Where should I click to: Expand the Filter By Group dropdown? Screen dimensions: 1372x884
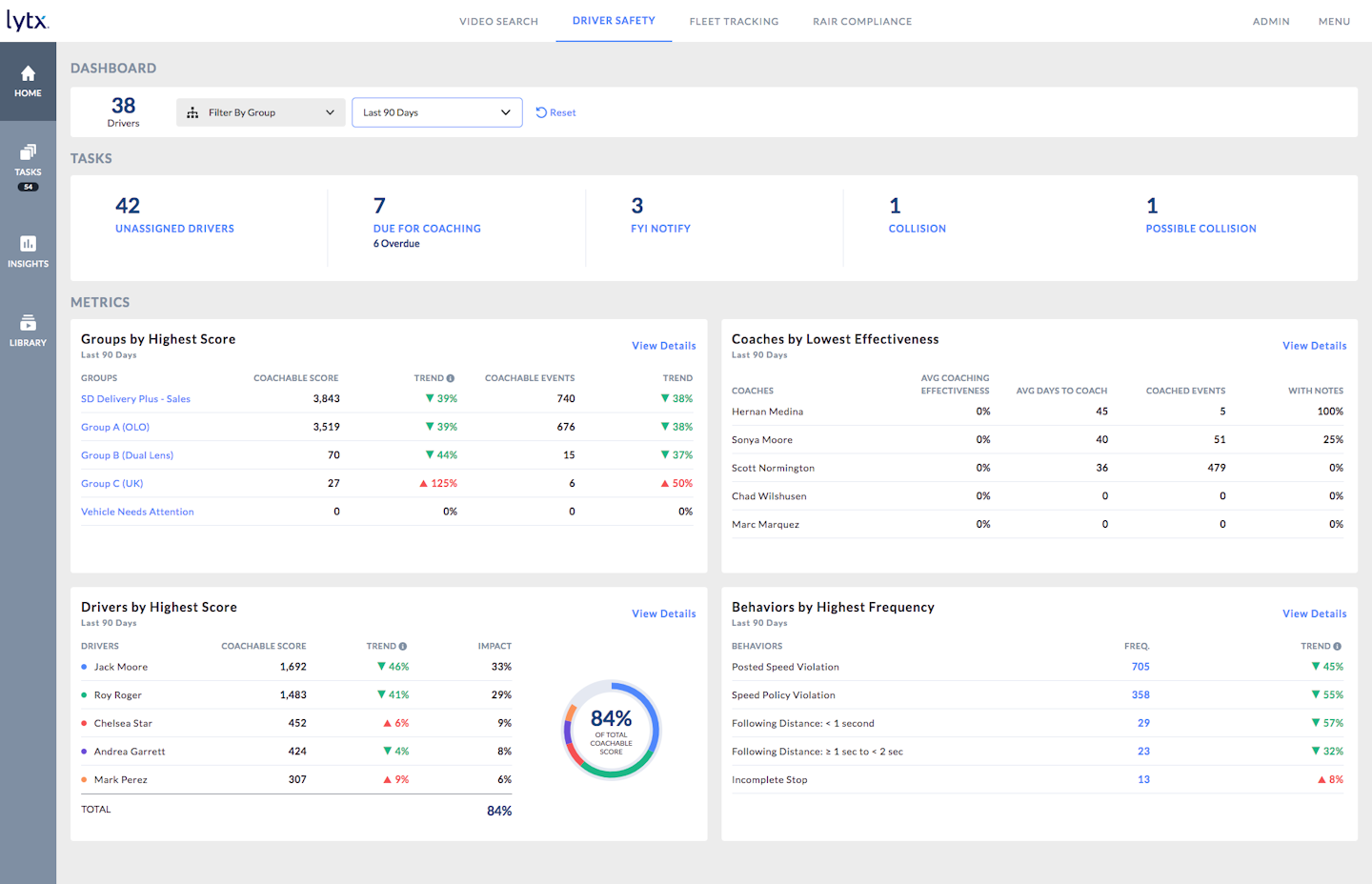pos(260,112)
